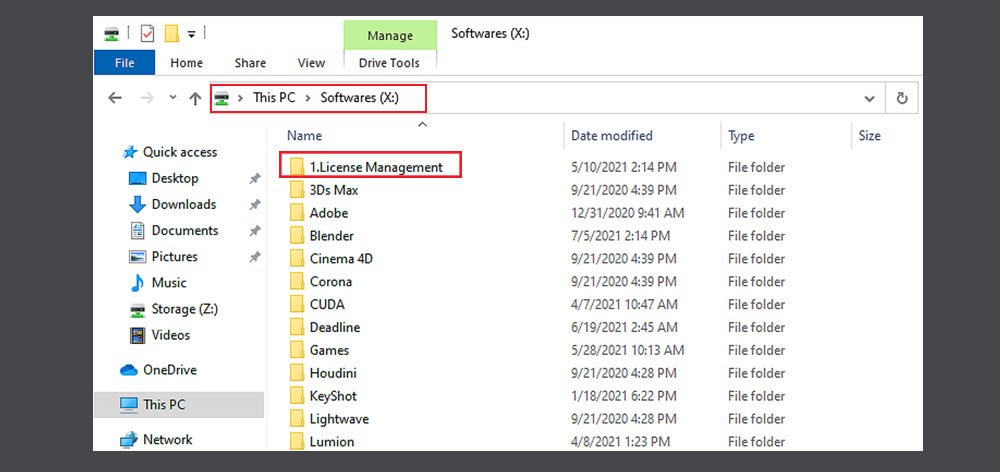Click the folder icon beside CUDA
Image resolution: width=1000 pixels, height=472 pixels.
pos(297,304)
